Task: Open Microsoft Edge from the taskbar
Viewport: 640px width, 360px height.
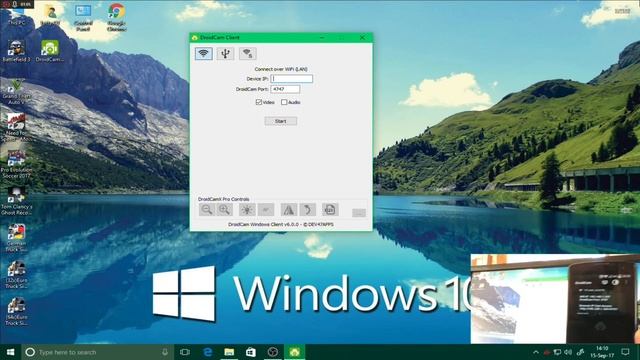Action: [x=207, y=352]
